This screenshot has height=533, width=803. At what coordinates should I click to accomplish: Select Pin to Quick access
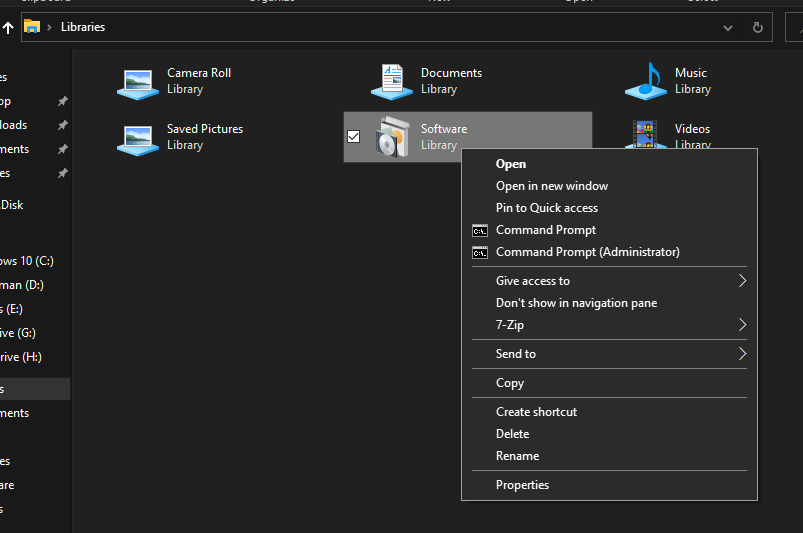(x=546, y=208)
